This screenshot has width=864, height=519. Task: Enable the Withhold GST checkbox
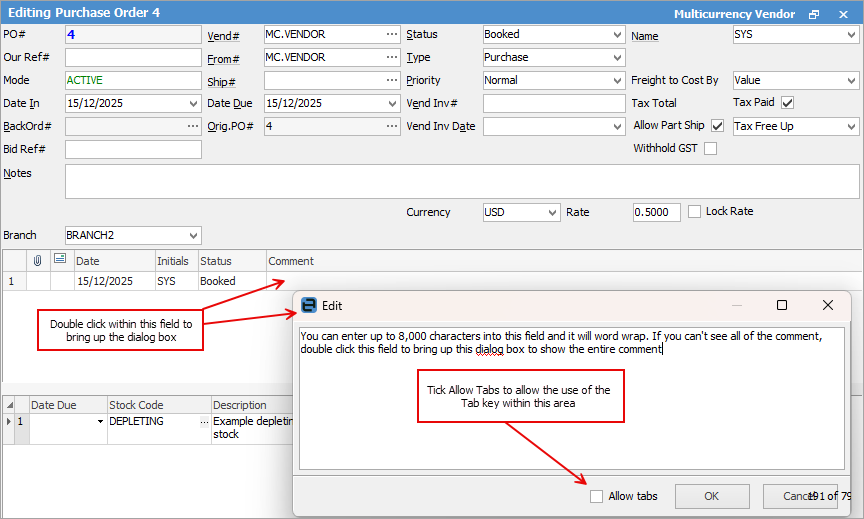pos(710,149)
